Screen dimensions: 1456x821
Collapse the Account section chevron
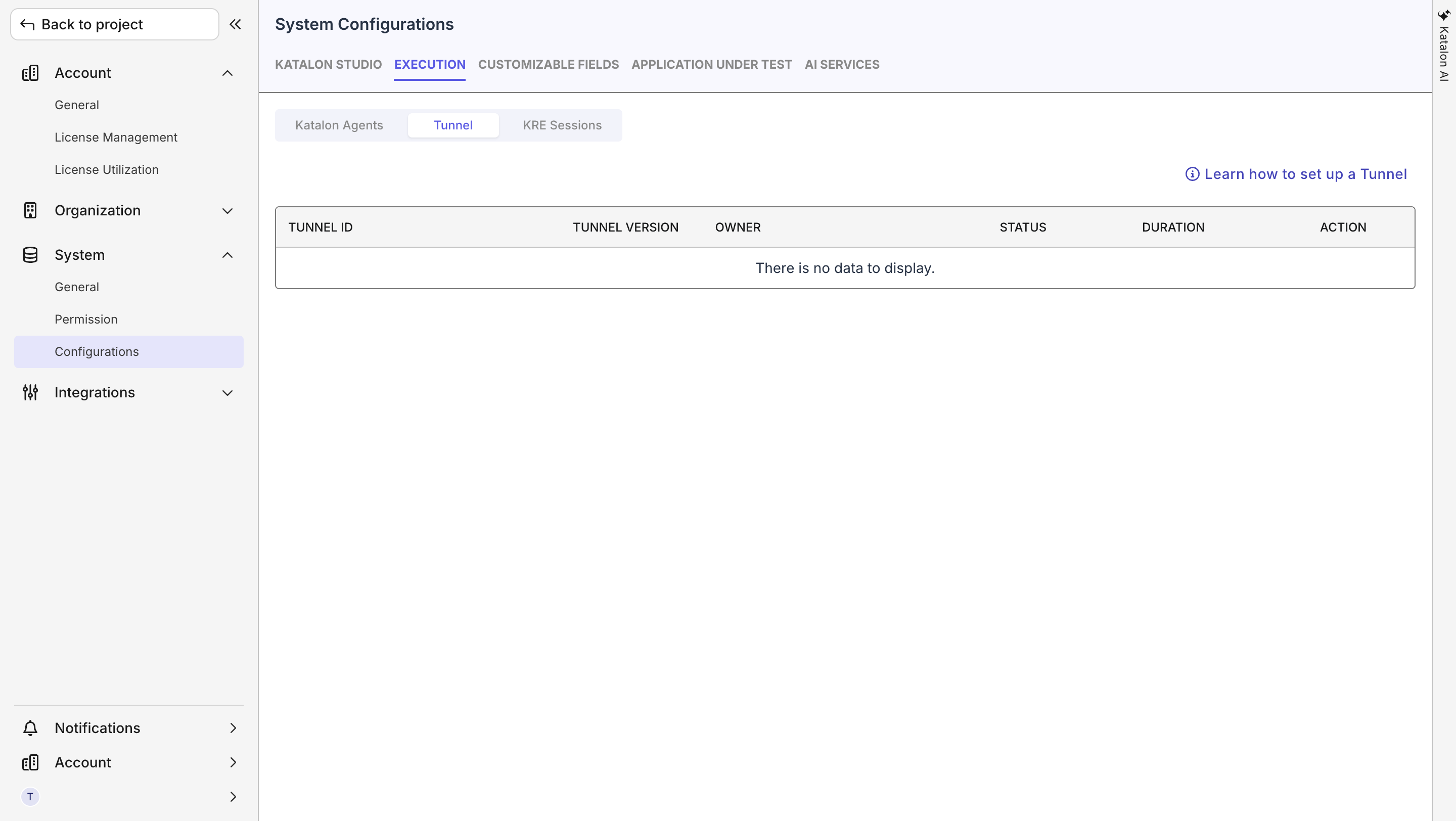[x=227, y=73]
